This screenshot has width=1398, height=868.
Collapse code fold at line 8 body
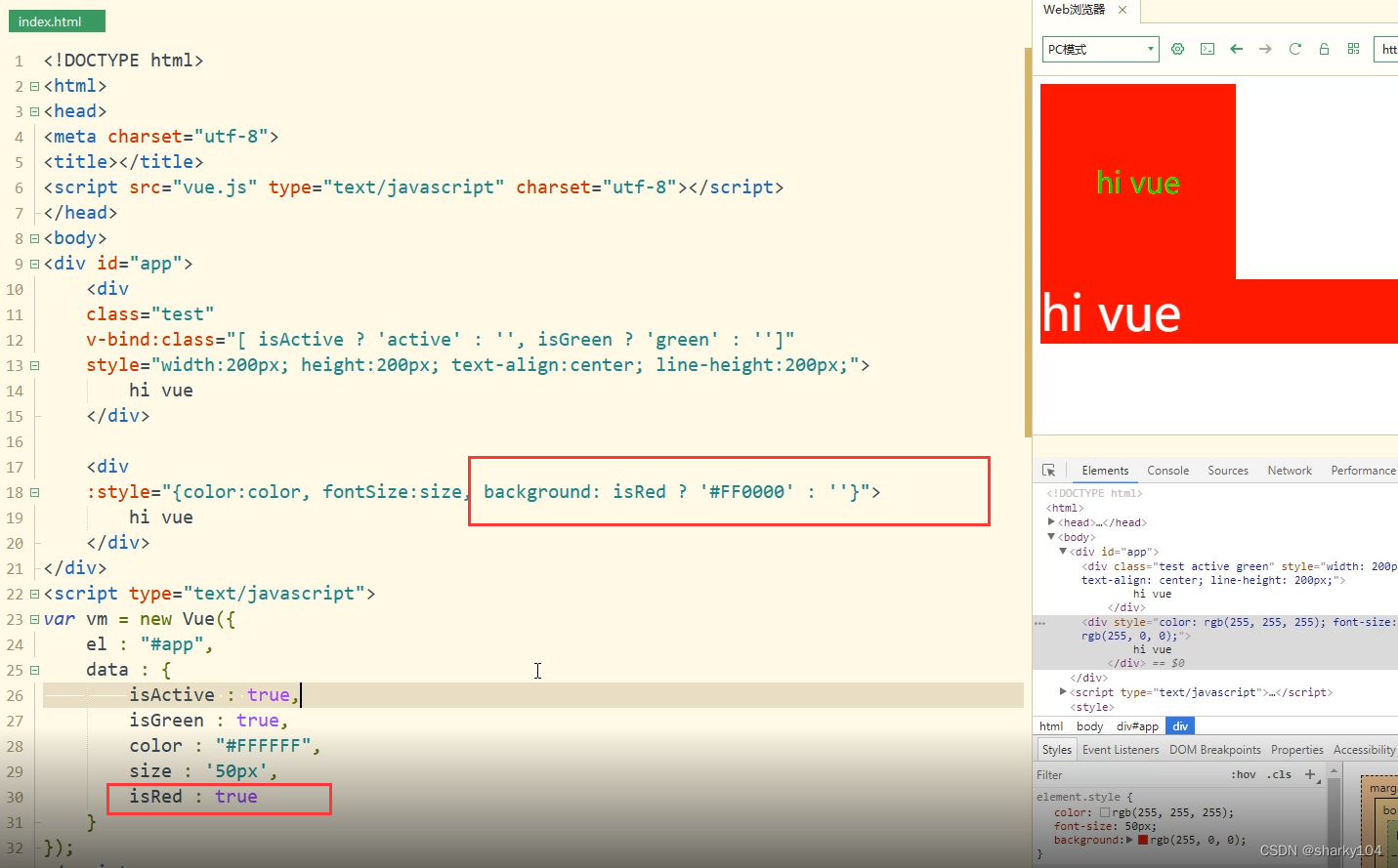pos(34,238)
